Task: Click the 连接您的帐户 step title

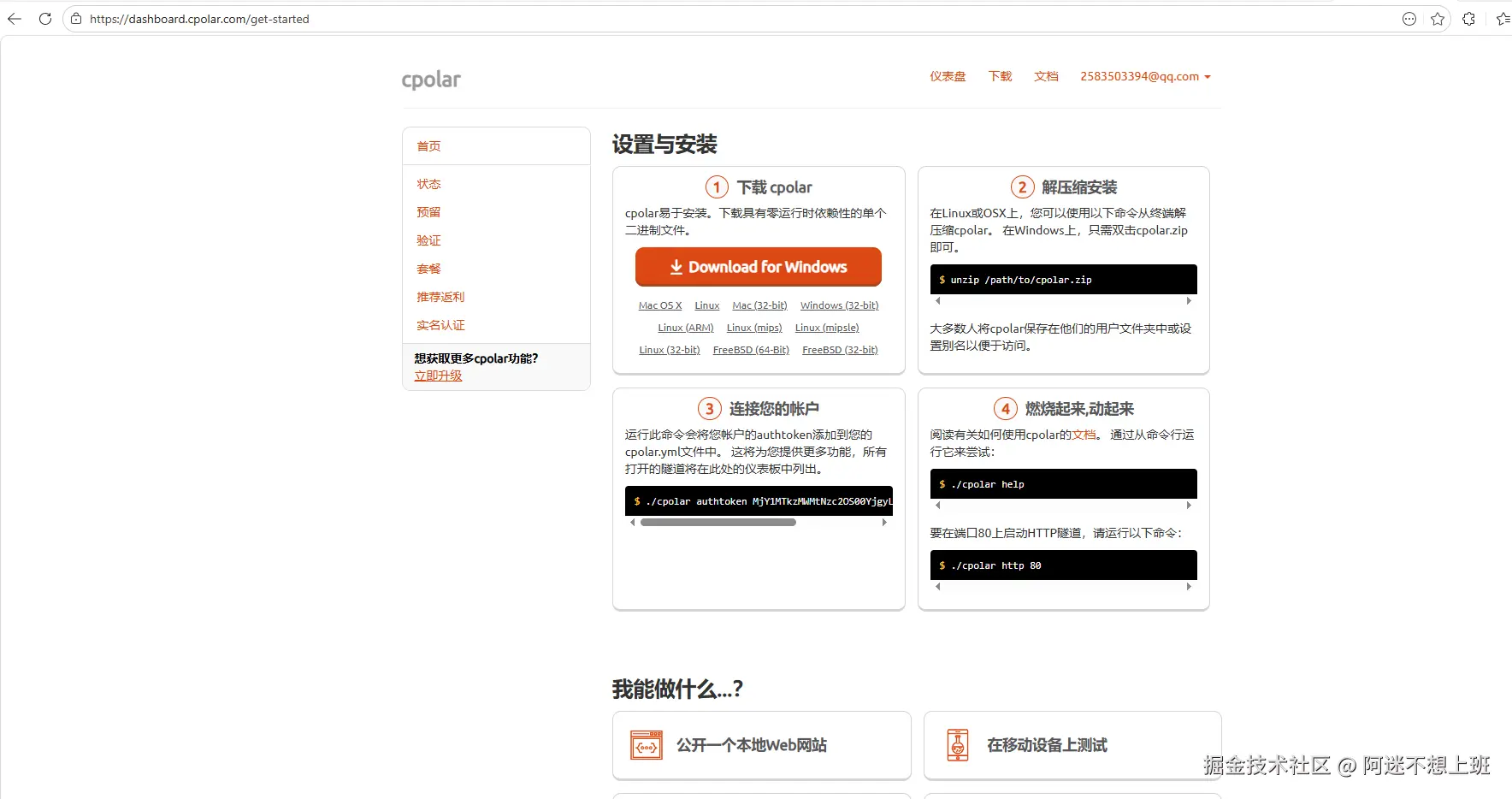Action: click(x=774, y=409)
